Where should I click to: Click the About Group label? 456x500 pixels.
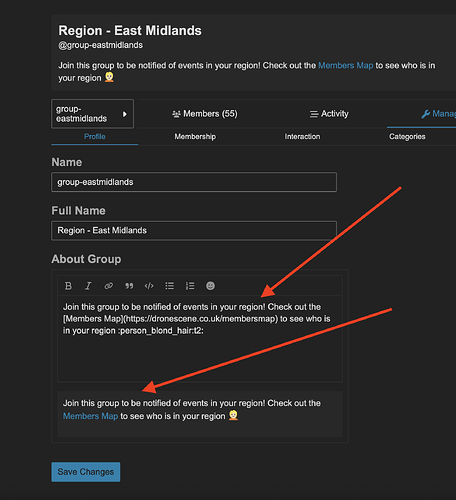[x=86, y=259]
